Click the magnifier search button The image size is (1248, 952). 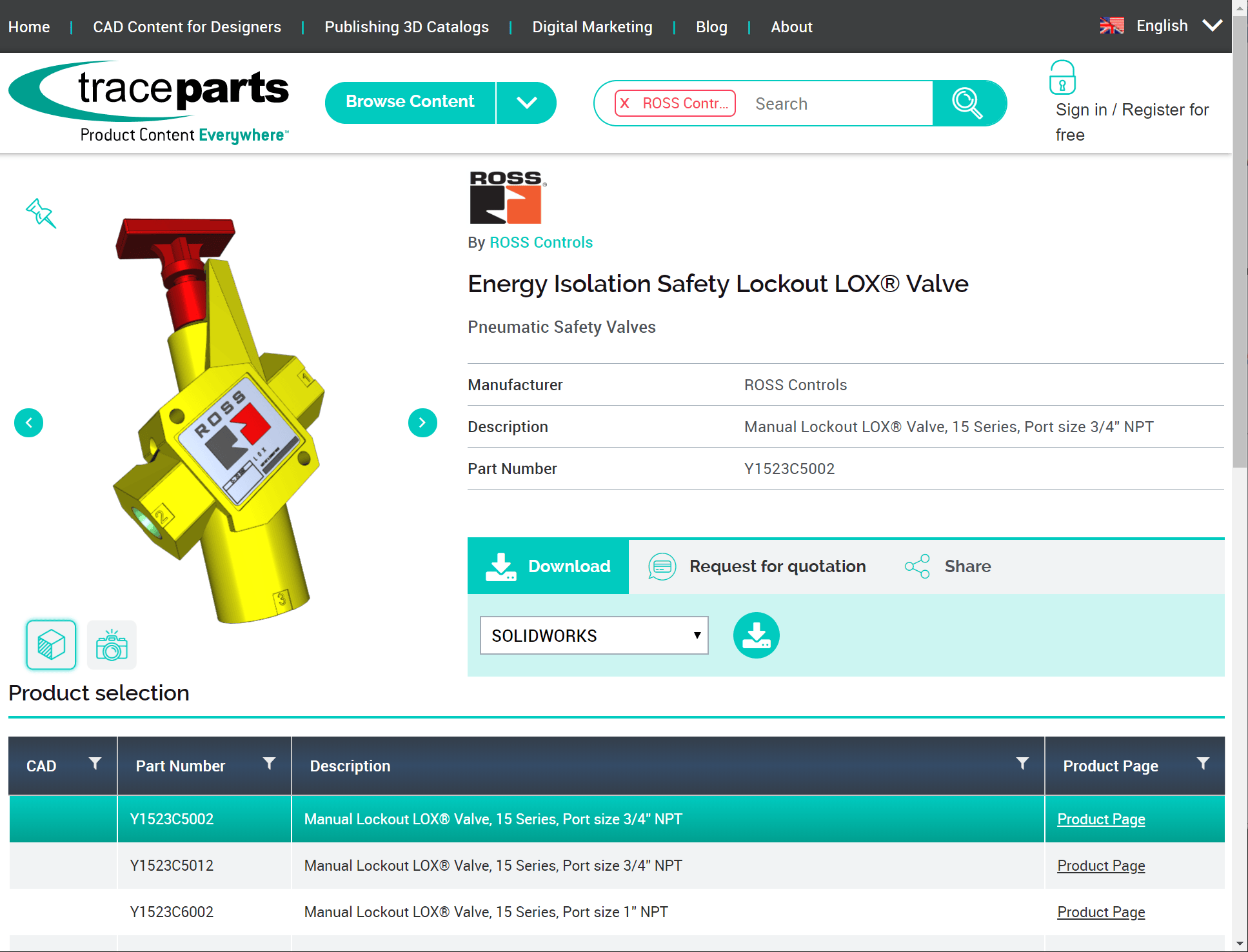(967, 103)
